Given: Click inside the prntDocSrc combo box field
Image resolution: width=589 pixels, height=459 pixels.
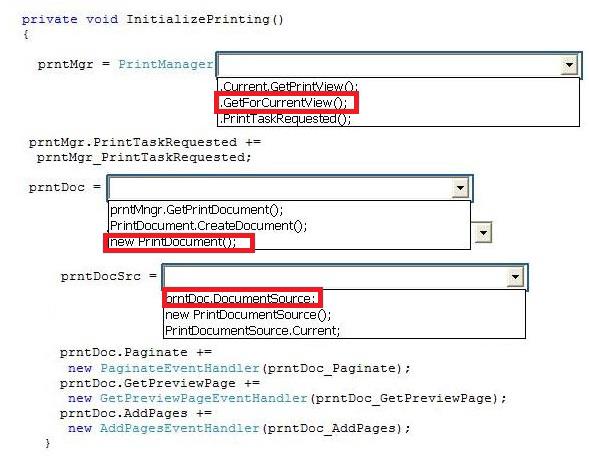Looking at the screenshot, I should click(335, 277).
